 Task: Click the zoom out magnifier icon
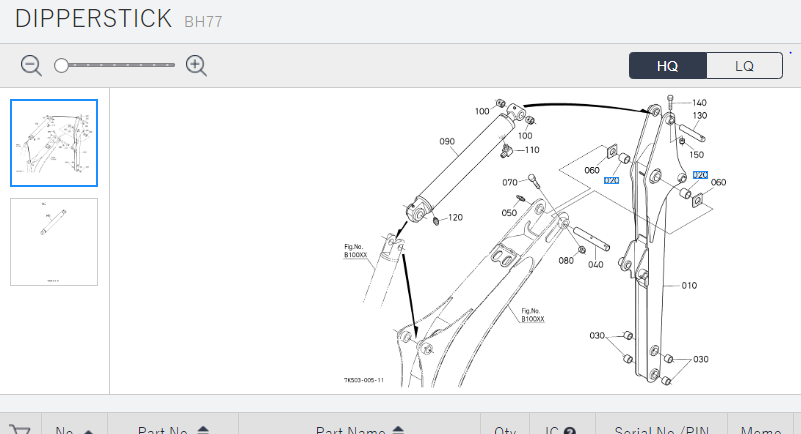tap(31, 66)
